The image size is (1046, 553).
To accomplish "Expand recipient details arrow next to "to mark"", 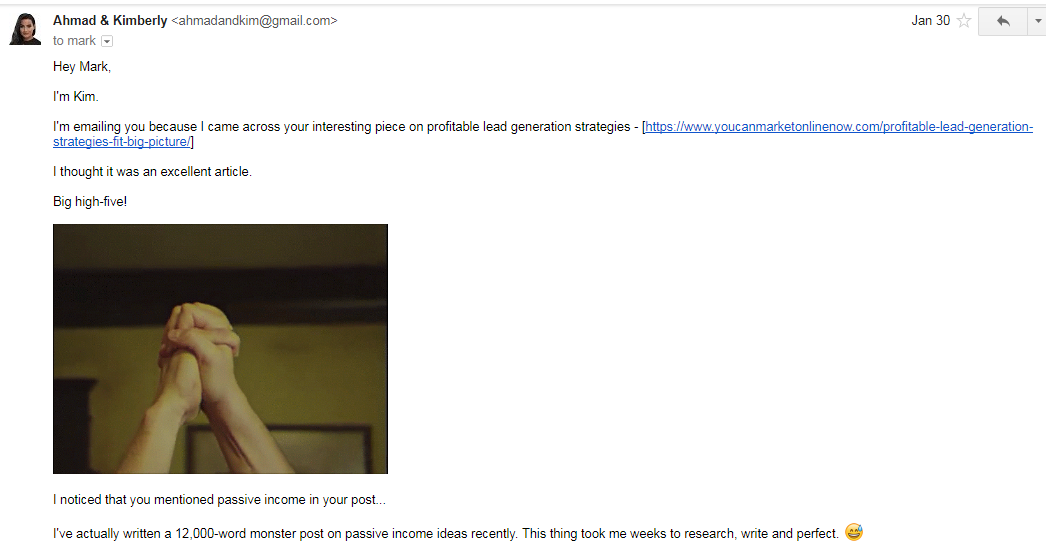I will pos(107,41).
